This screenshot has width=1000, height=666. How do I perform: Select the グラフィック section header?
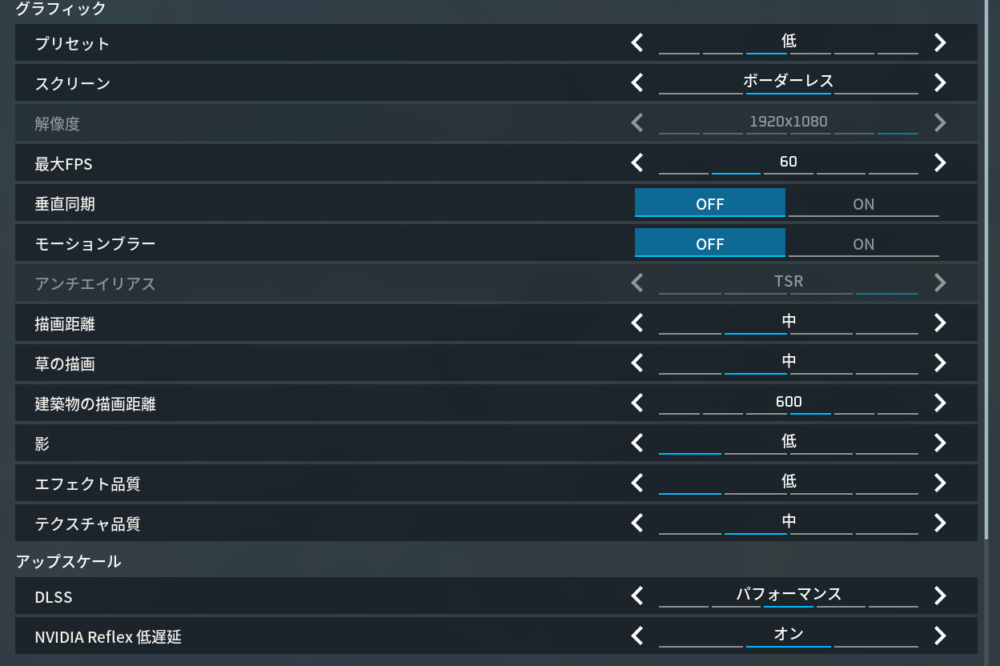(x=55, y=9)
